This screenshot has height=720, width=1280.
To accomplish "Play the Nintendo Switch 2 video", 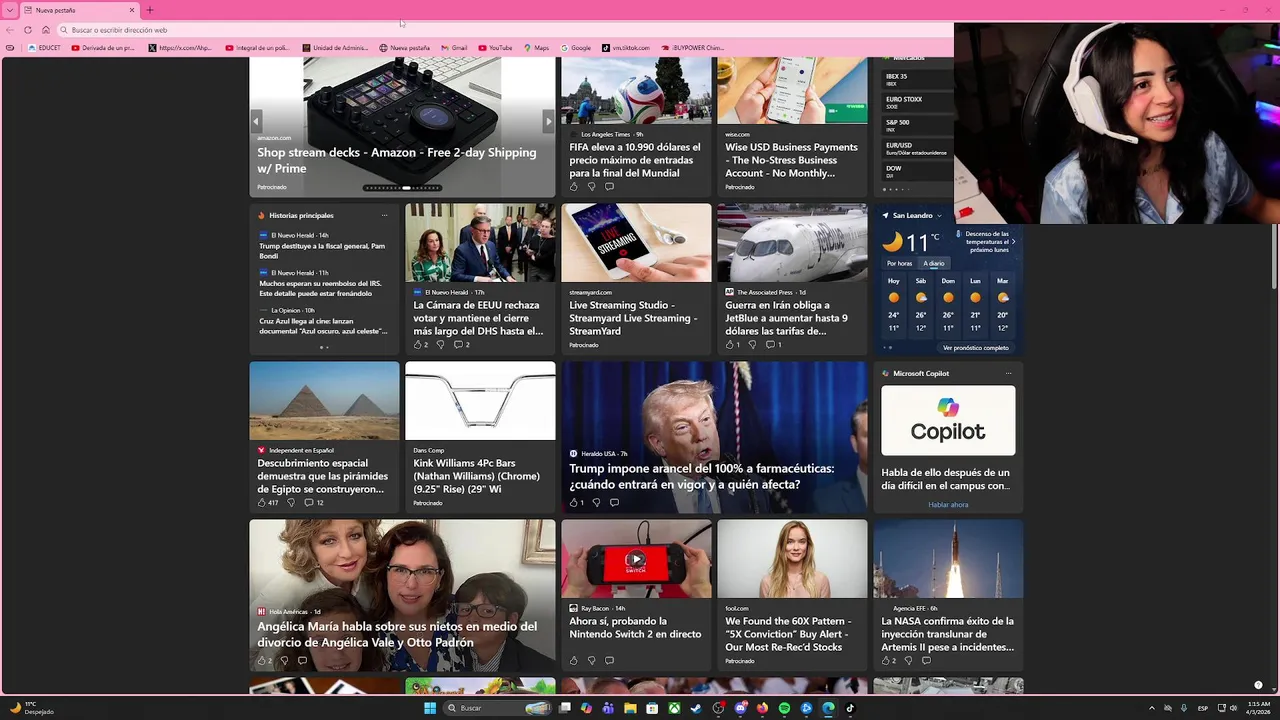I will (x=636, y=559).
